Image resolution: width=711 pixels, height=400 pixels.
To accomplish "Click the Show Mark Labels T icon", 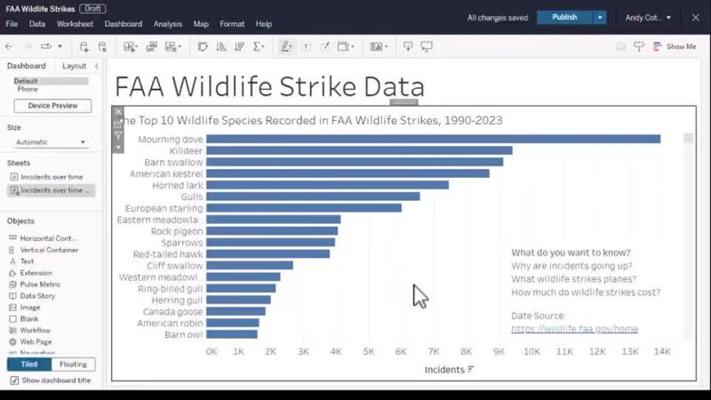I will (307, 46).
